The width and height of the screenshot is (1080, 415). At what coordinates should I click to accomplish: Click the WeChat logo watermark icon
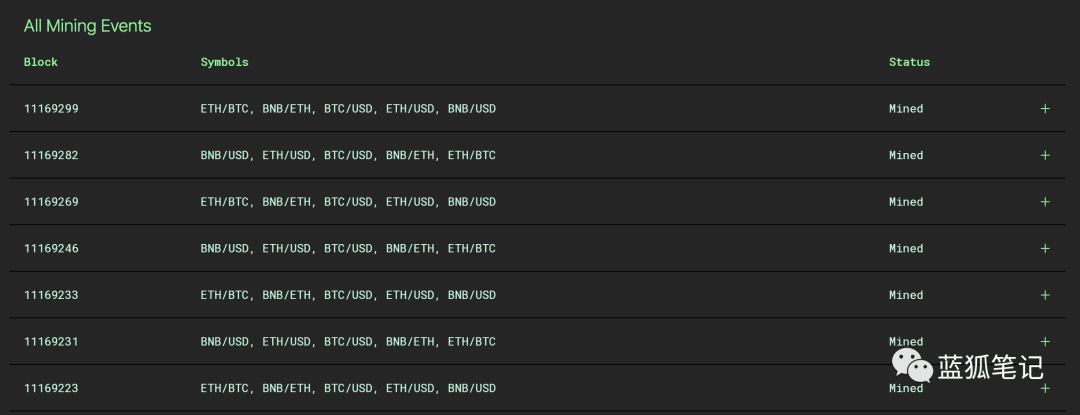tap(912, 365)
